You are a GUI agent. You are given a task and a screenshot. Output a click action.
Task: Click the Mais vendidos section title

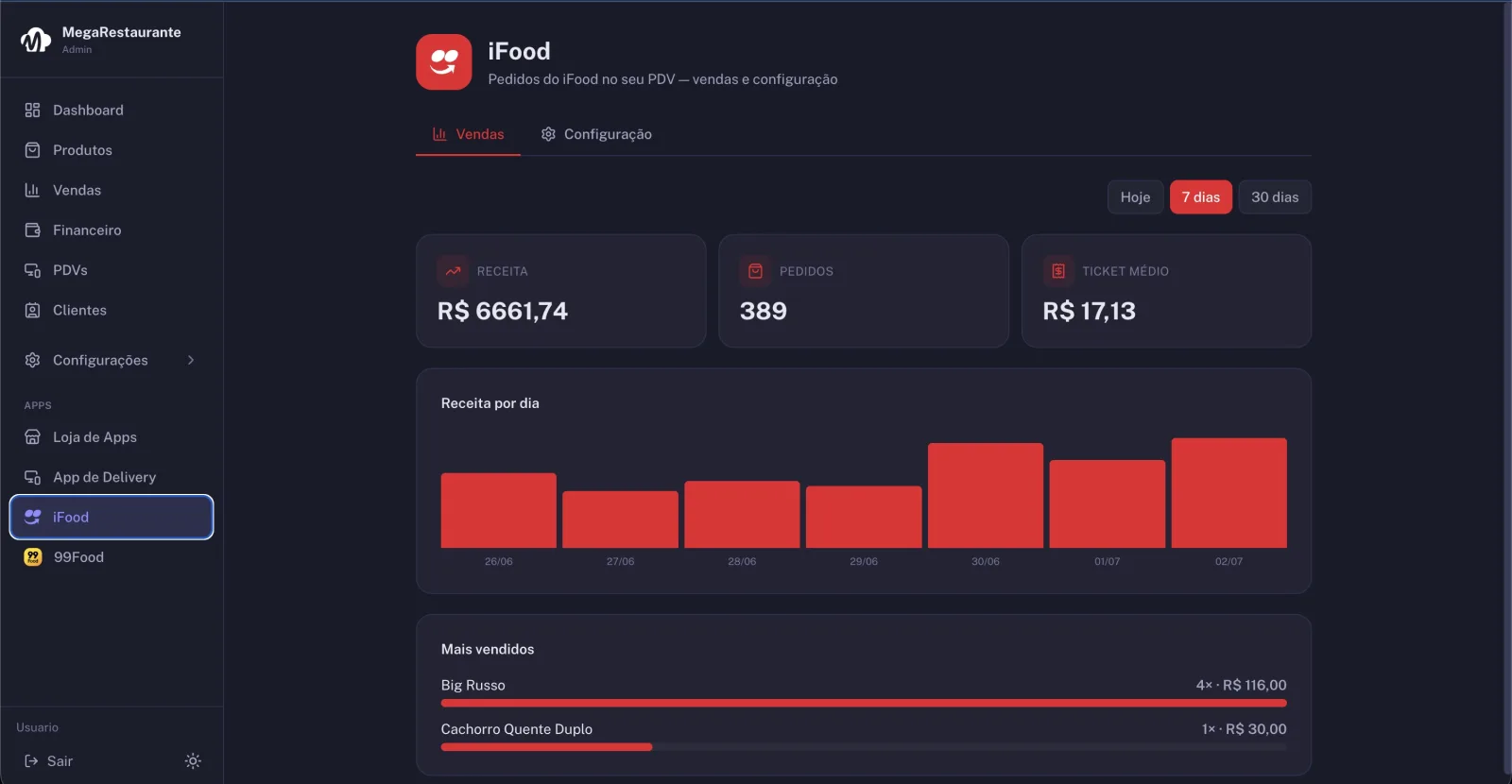pyautogui.click(x=488, y=650)
